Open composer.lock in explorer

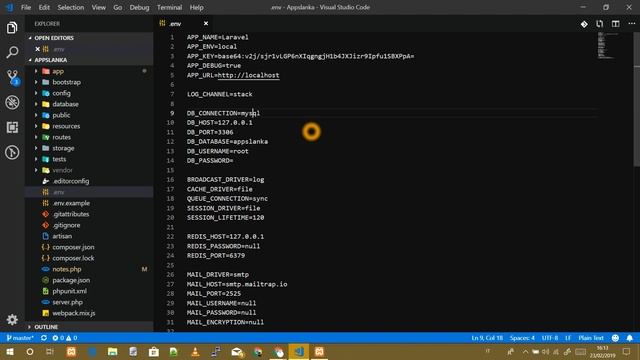[89, 258]
